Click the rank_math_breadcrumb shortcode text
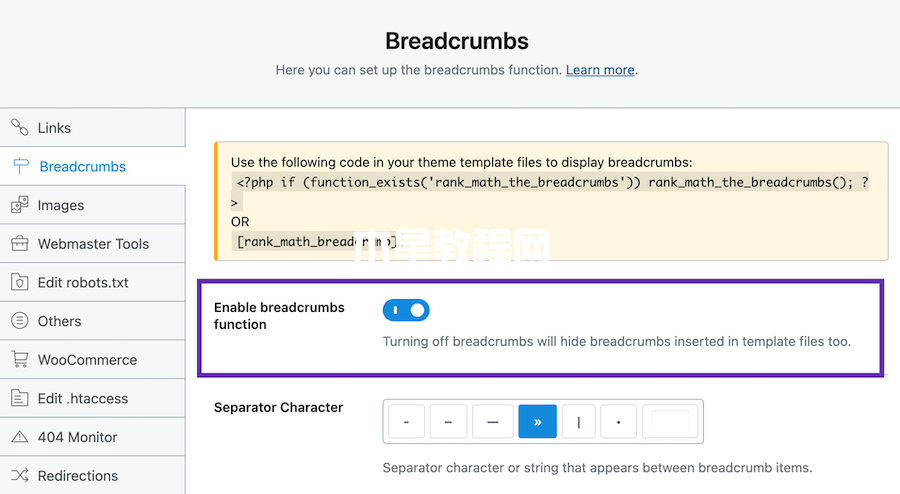This screenshot has height=494, width=900. 317,242
